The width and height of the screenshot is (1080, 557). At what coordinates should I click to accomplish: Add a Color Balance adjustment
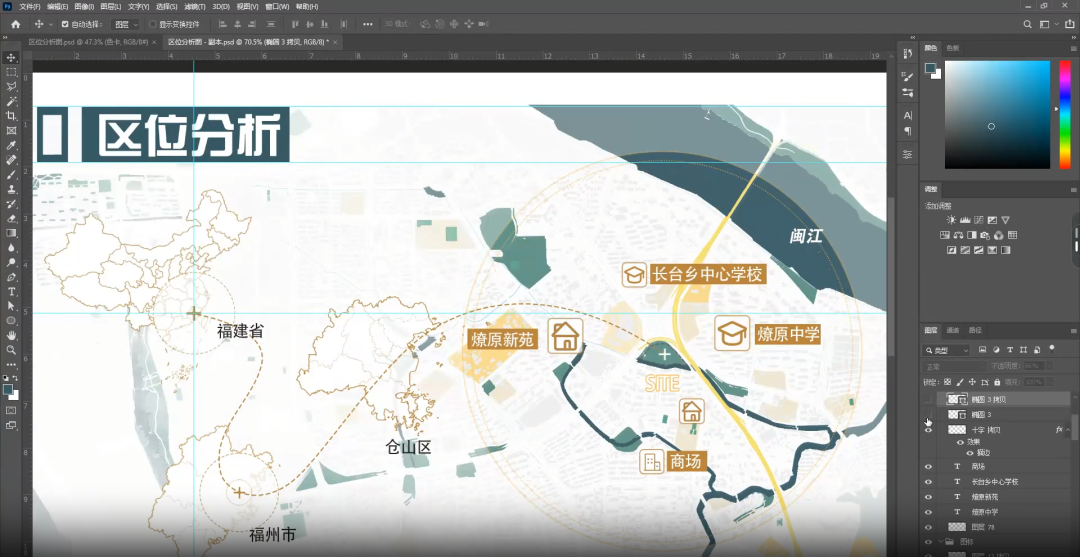[959, 235]
